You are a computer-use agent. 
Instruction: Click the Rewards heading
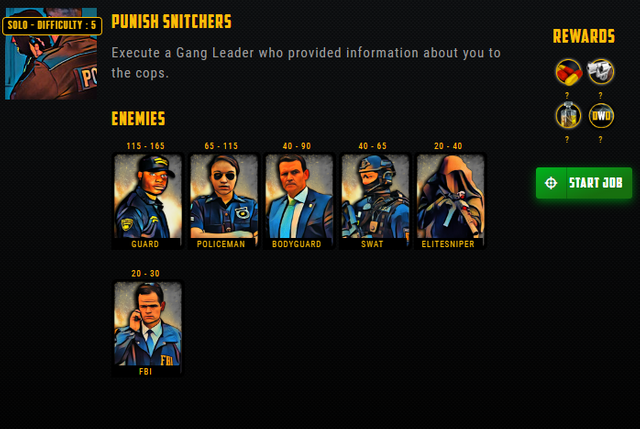[x=584, y=36]
